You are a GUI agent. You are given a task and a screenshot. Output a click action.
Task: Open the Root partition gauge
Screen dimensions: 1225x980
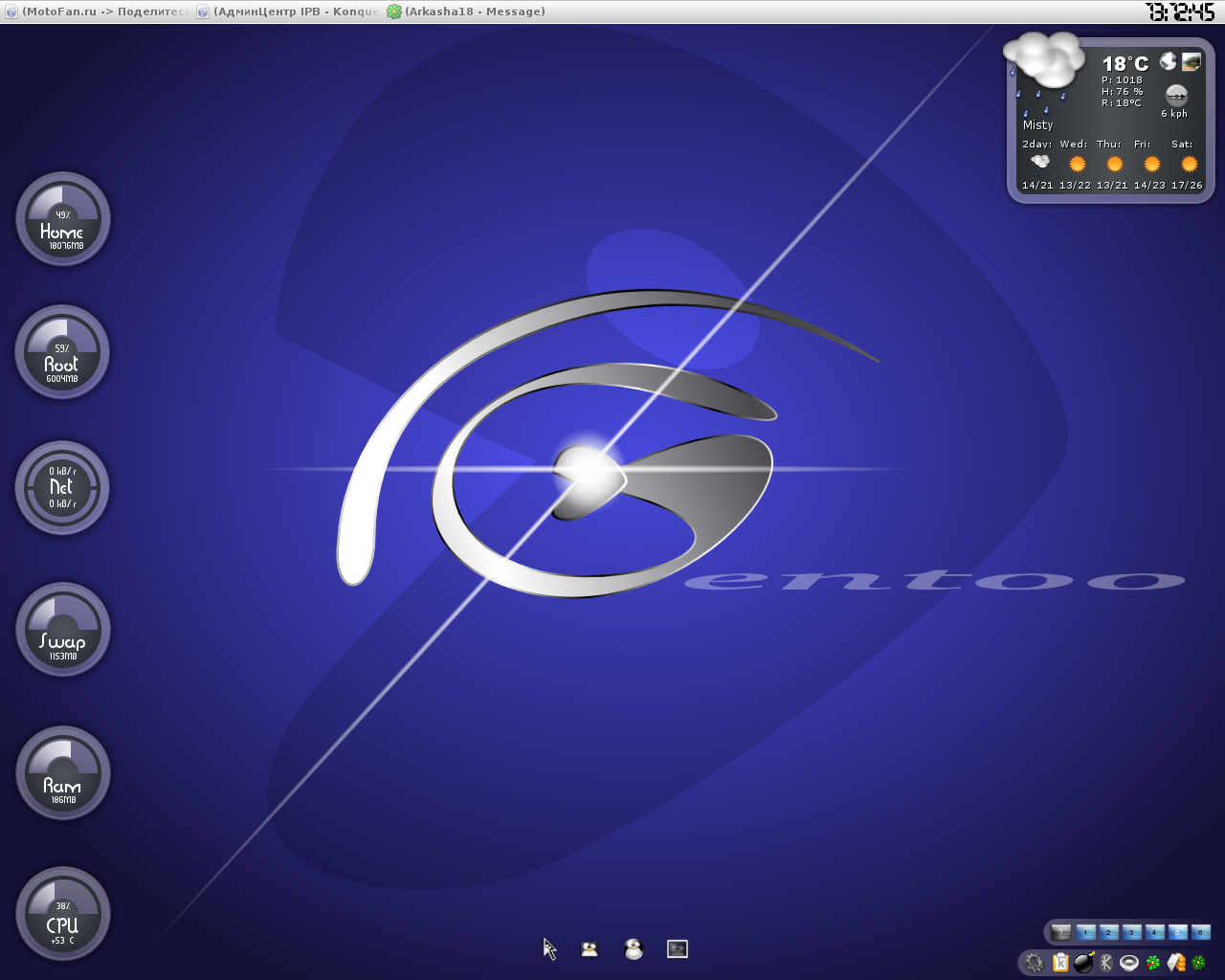[x=62, y=352]
